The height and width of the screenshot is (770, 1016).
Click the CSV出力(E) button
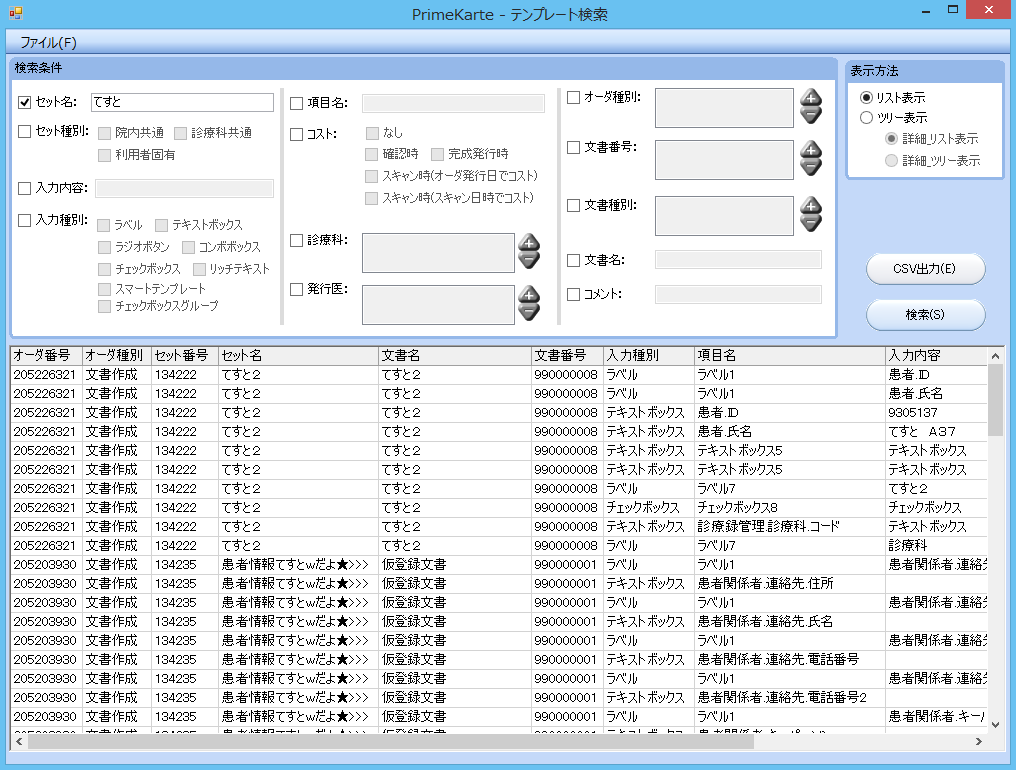(925, 269)
